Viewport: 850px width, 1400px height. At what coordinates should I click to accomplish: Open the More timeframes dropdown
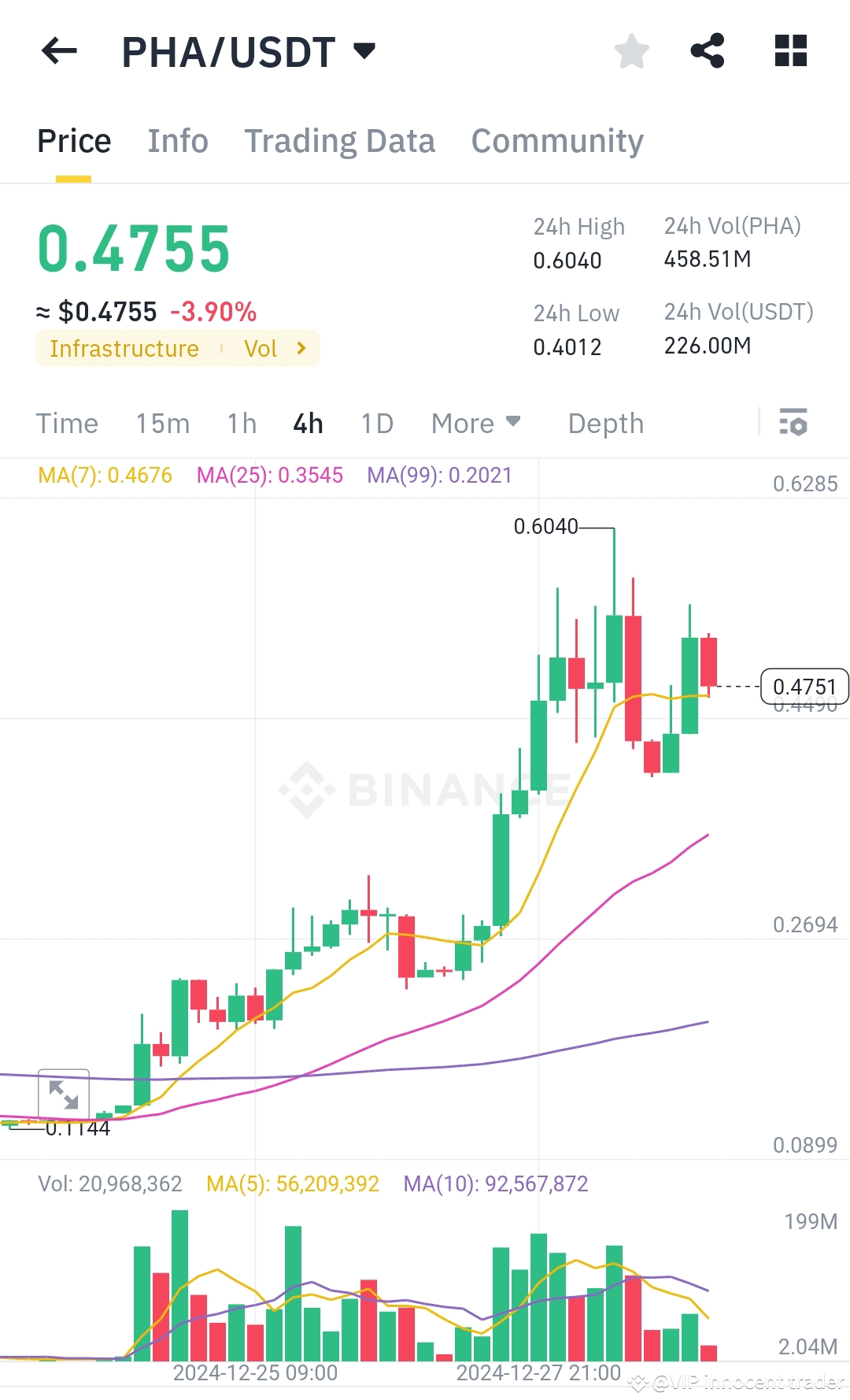tap(475, 424)
